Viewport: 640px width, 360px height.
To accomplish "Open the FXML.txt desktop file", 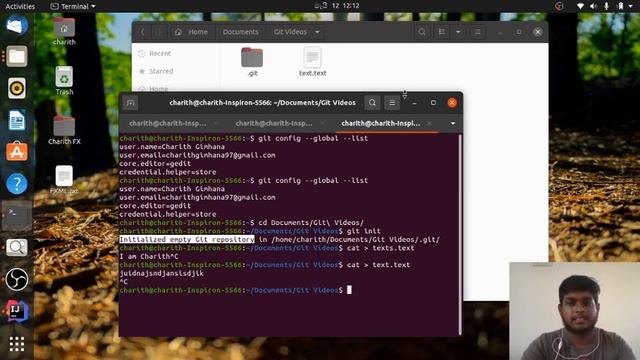I will 64,180.
